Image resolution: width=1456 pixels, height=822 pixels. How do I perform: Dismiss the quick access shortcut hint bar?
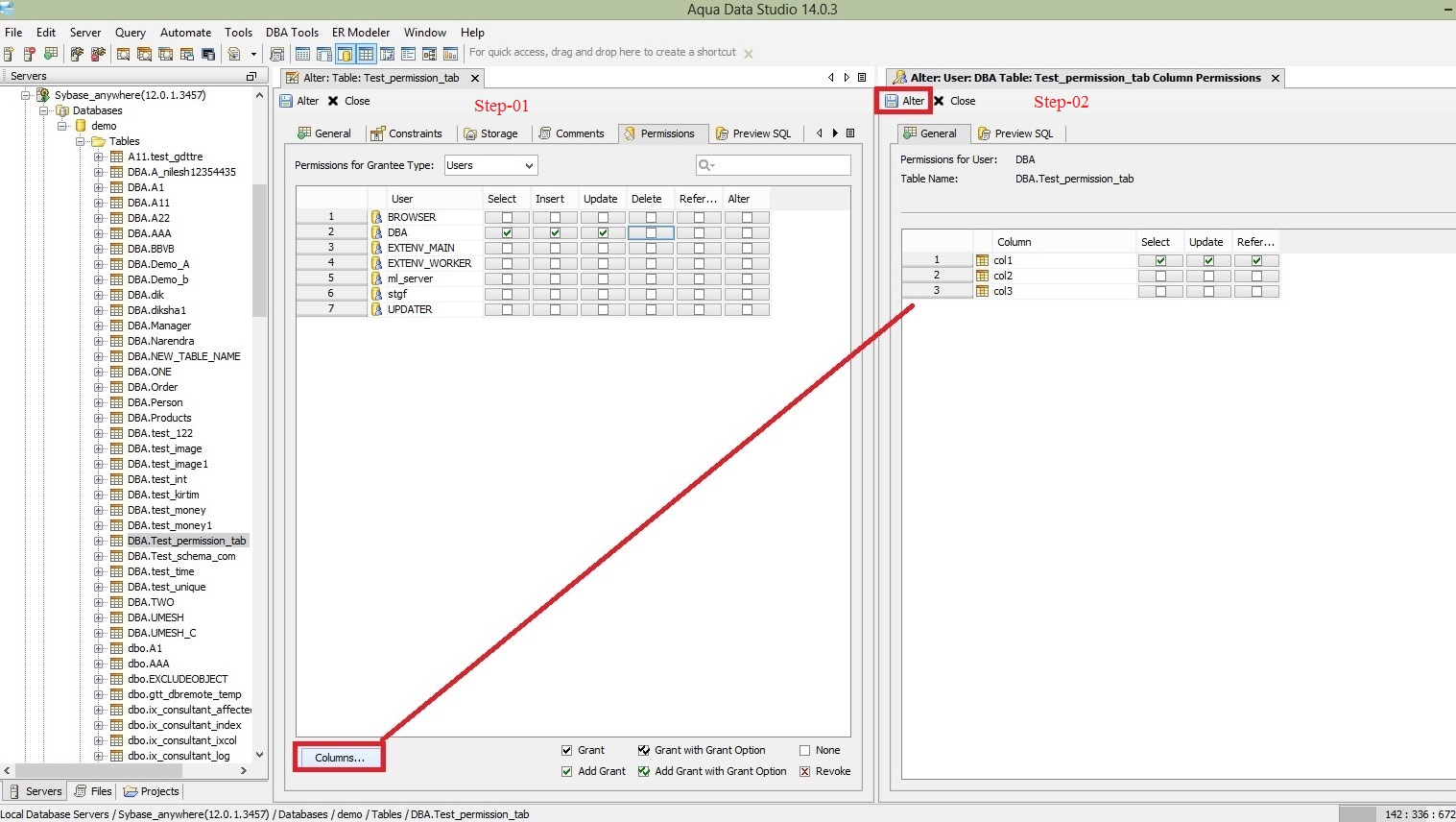coord(749,54)
